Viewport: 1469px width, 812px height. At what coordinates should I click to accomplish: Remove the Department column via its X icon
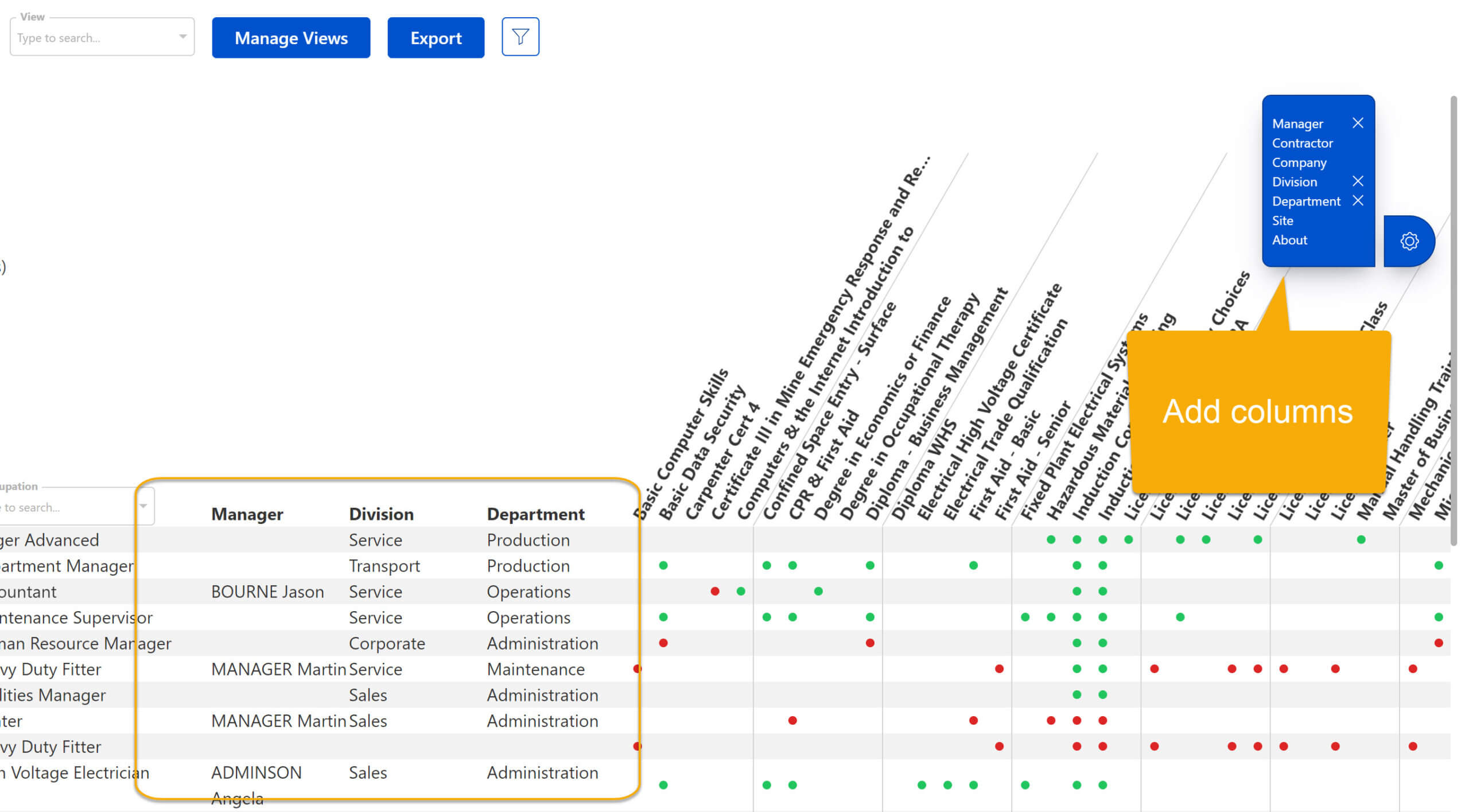[1358, 201]
